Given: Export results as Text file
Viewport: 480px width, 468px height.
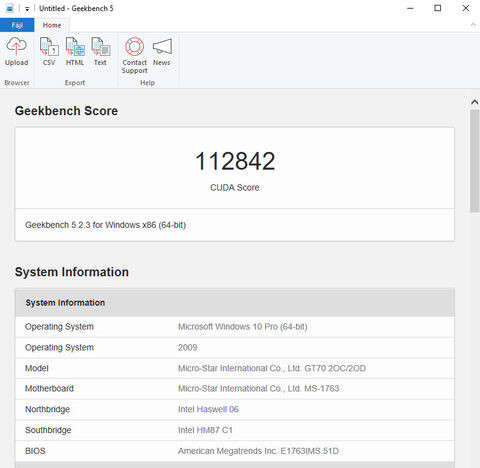Looking at the screenshot, I should [x=100, y=52].
